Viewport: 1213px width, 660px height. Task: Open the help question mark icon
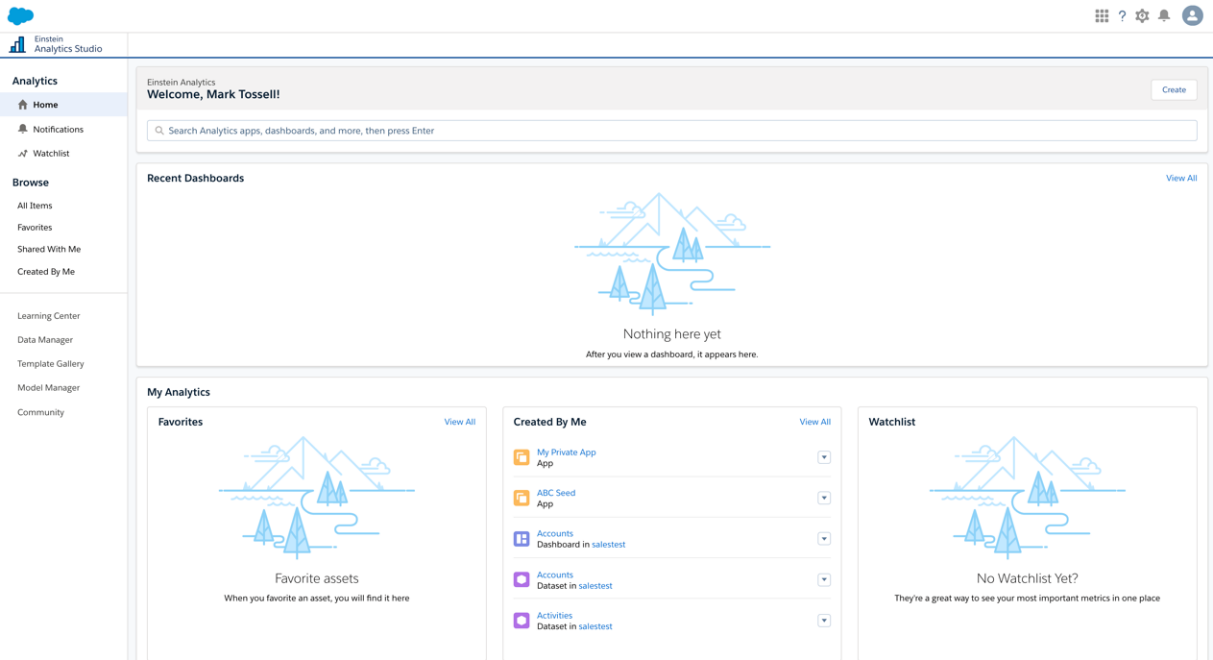pyautogui.click(x=1122, y=16)
